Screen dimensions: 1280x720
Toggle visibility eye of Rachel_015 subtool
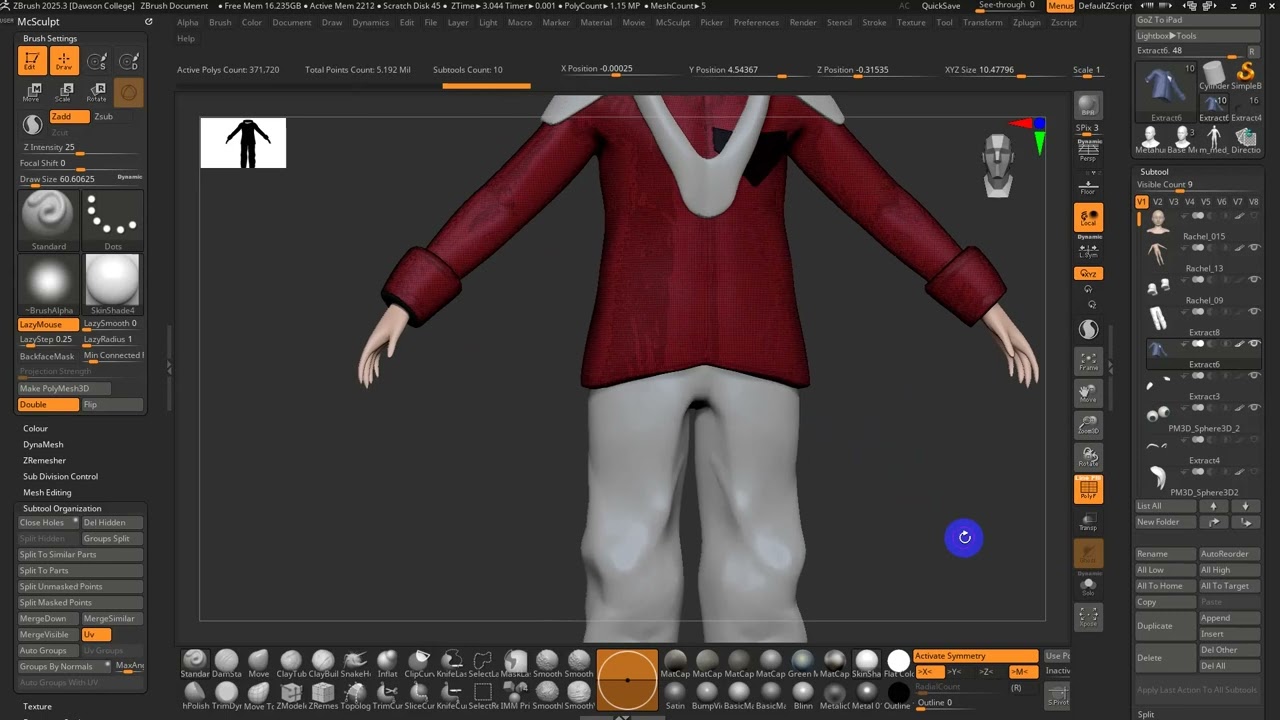[x=1254, y=216]
